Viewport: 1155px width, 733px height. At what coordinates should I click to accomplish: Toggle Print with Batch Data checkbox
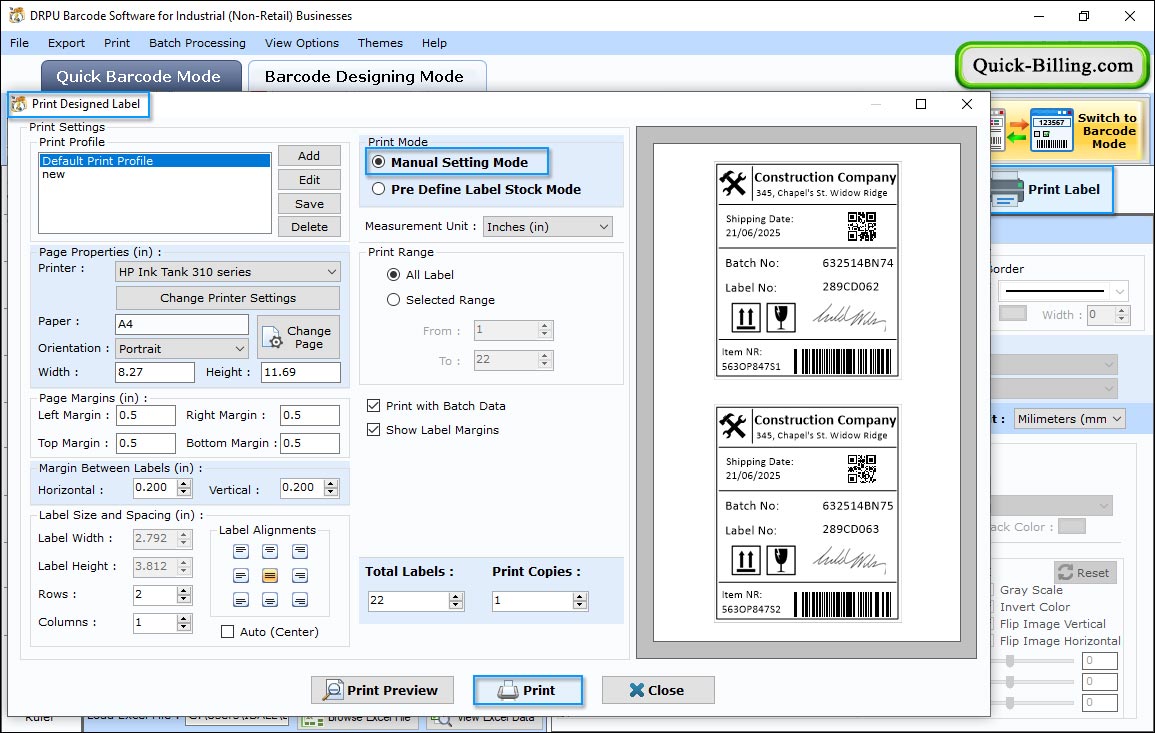[373, 406]
